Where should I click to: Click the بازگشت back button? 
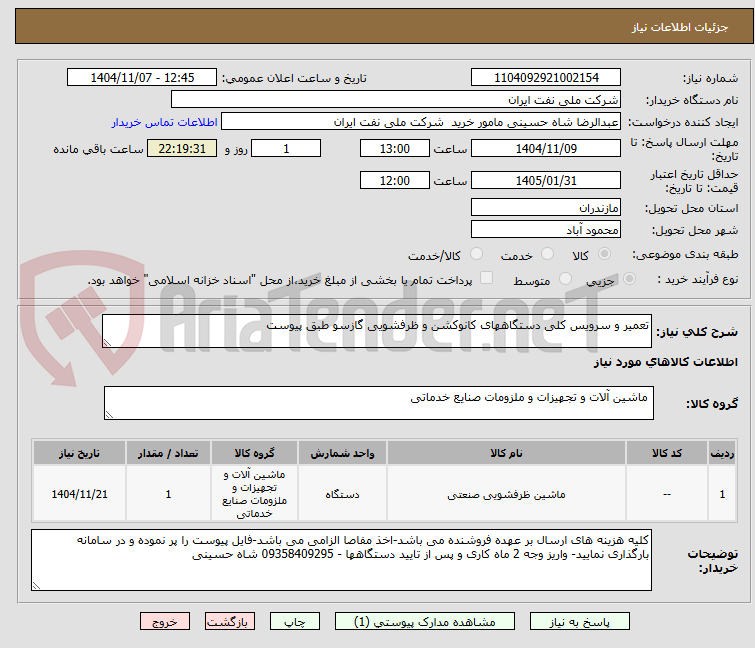(230, 622)
